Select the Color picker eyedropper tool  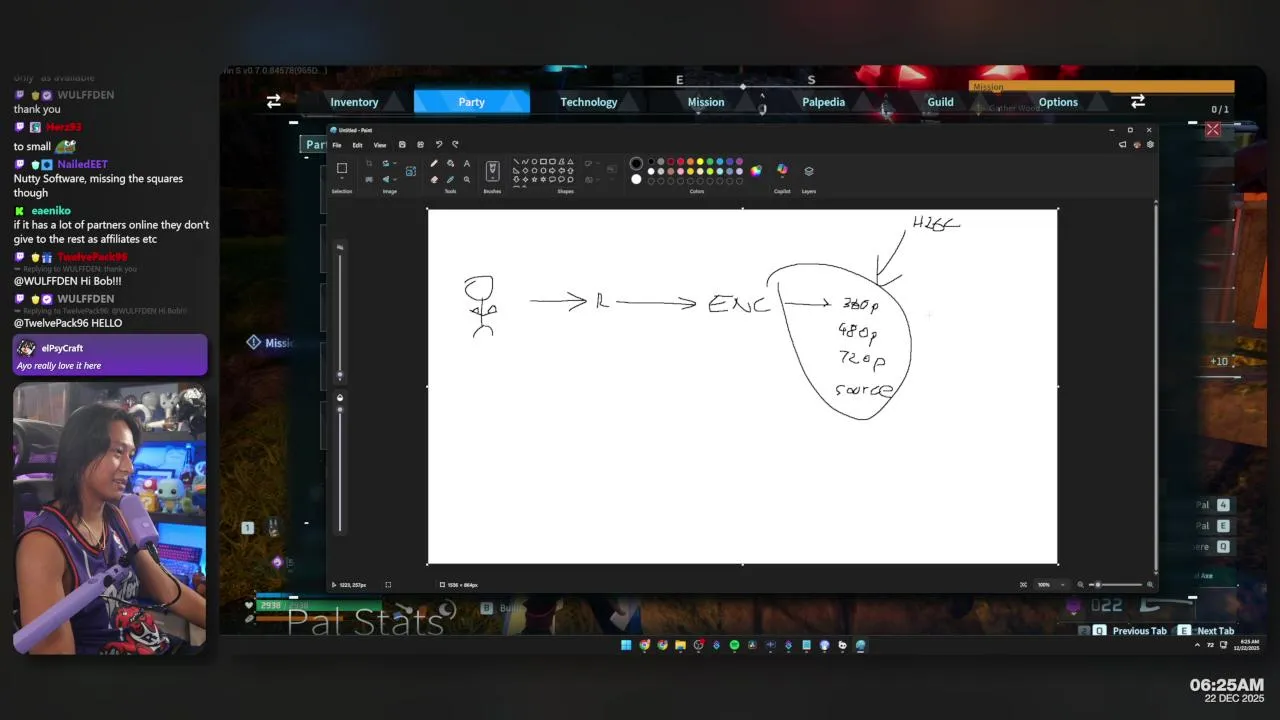coord(450,180)
